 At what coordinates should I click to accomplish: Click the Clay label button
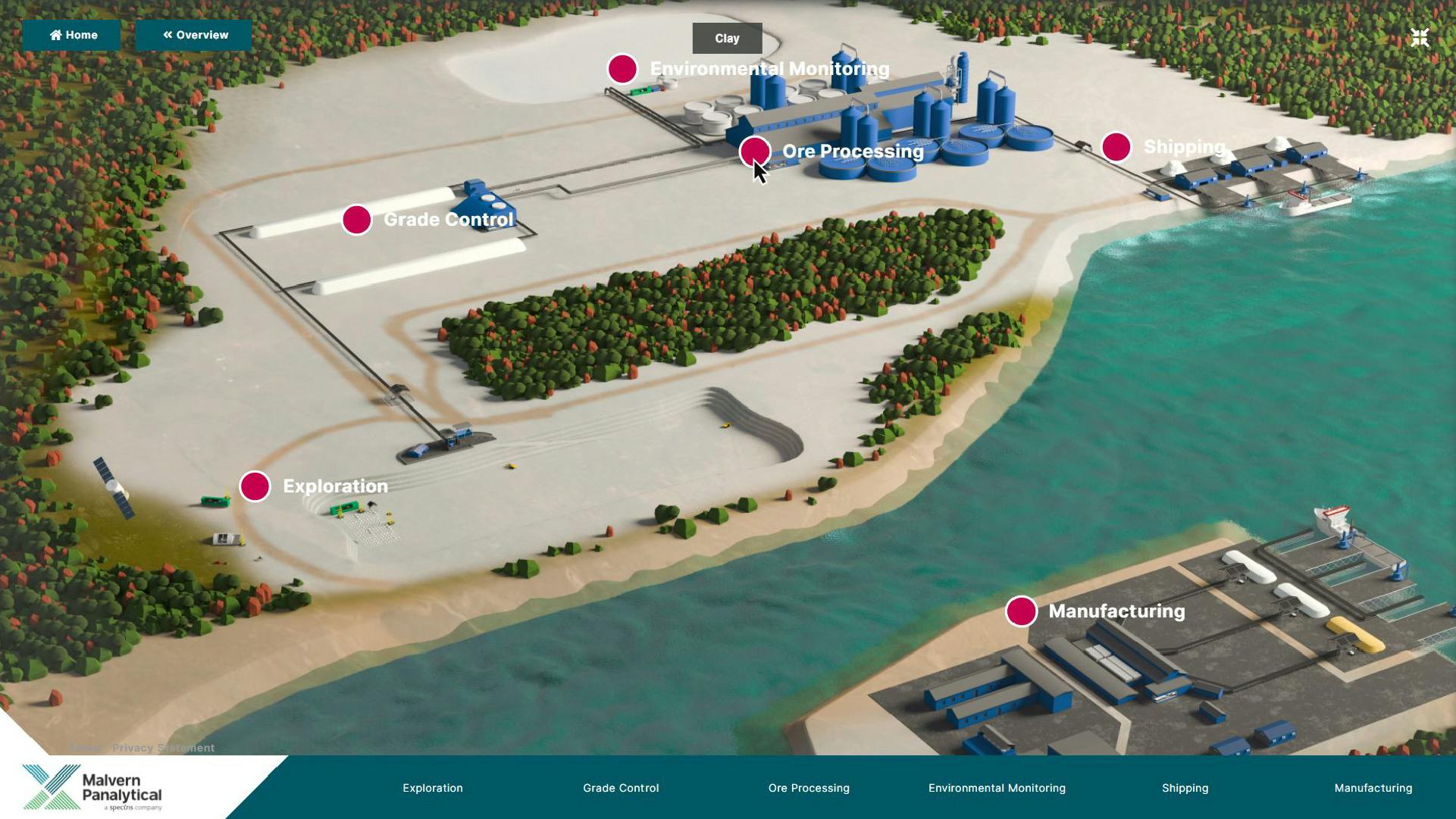click(727, 39)
